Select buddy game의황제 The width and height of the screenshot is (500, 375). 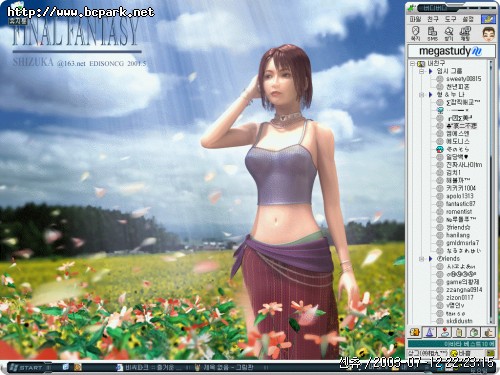tap(463, 282)
